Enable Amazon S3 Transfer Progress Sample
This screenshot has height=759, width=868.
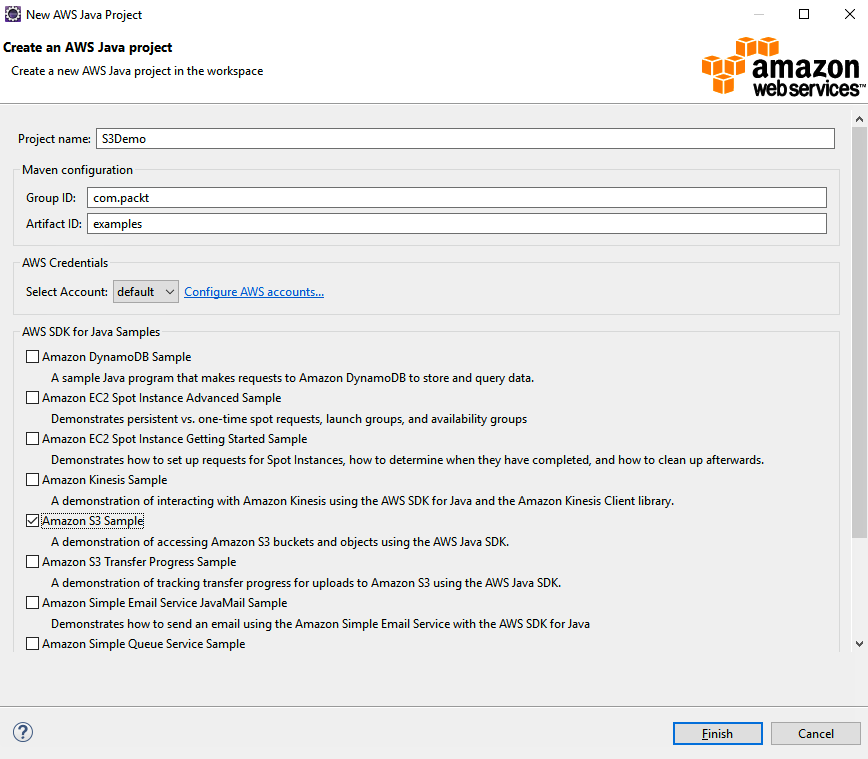(33, 561)
